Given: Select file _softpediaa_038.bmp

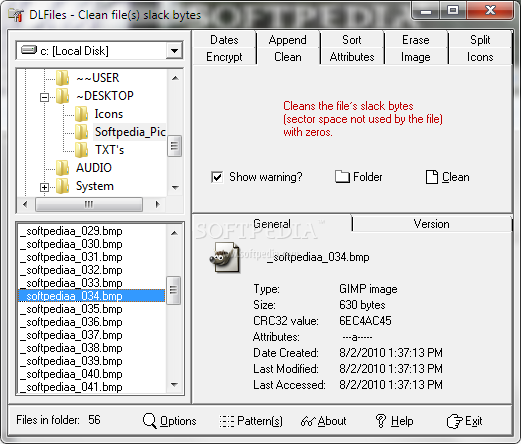Looking at the screenshot, I should pyautogui.click(x=92, y=348).
